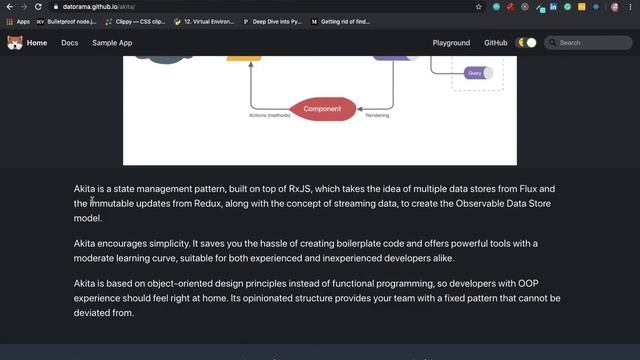This screenshot has height=360, width=640.
Task: Open the Playground nav link
Action: click(451, 43)
